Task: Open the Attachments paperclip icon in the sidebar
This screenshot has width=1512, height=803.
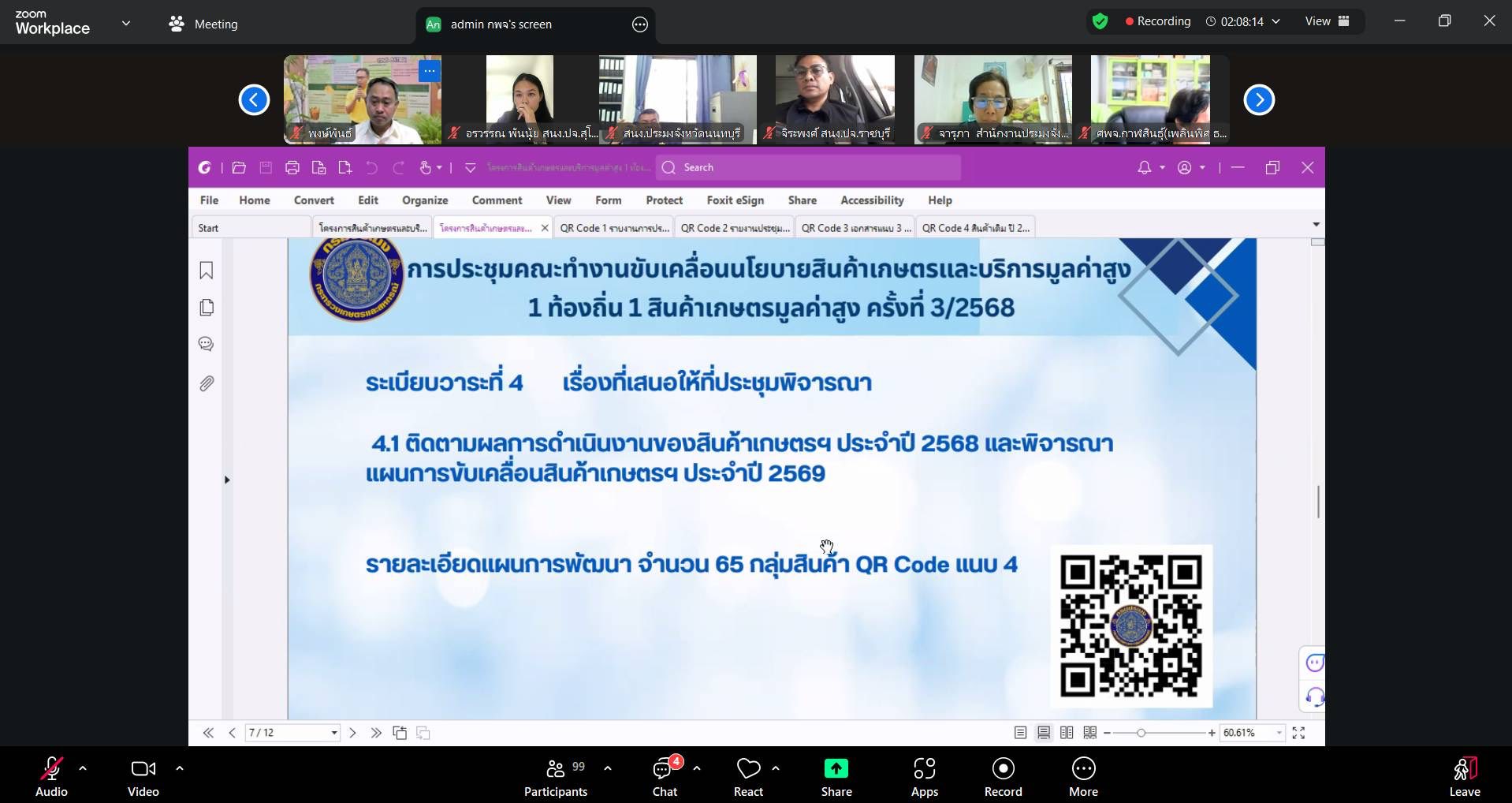Action: point(206,383)
